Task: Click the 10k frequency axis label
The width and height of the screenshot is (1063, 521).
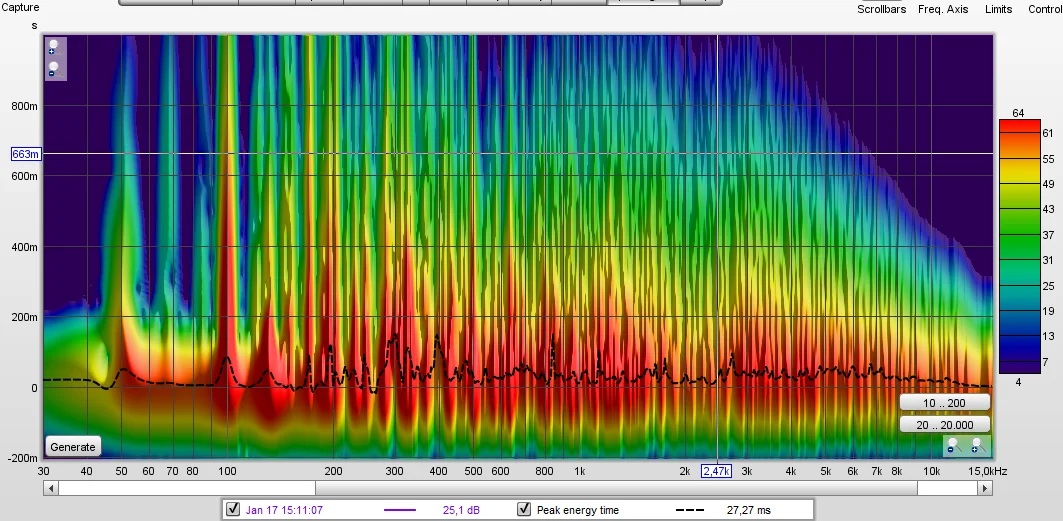Action: 931,472
